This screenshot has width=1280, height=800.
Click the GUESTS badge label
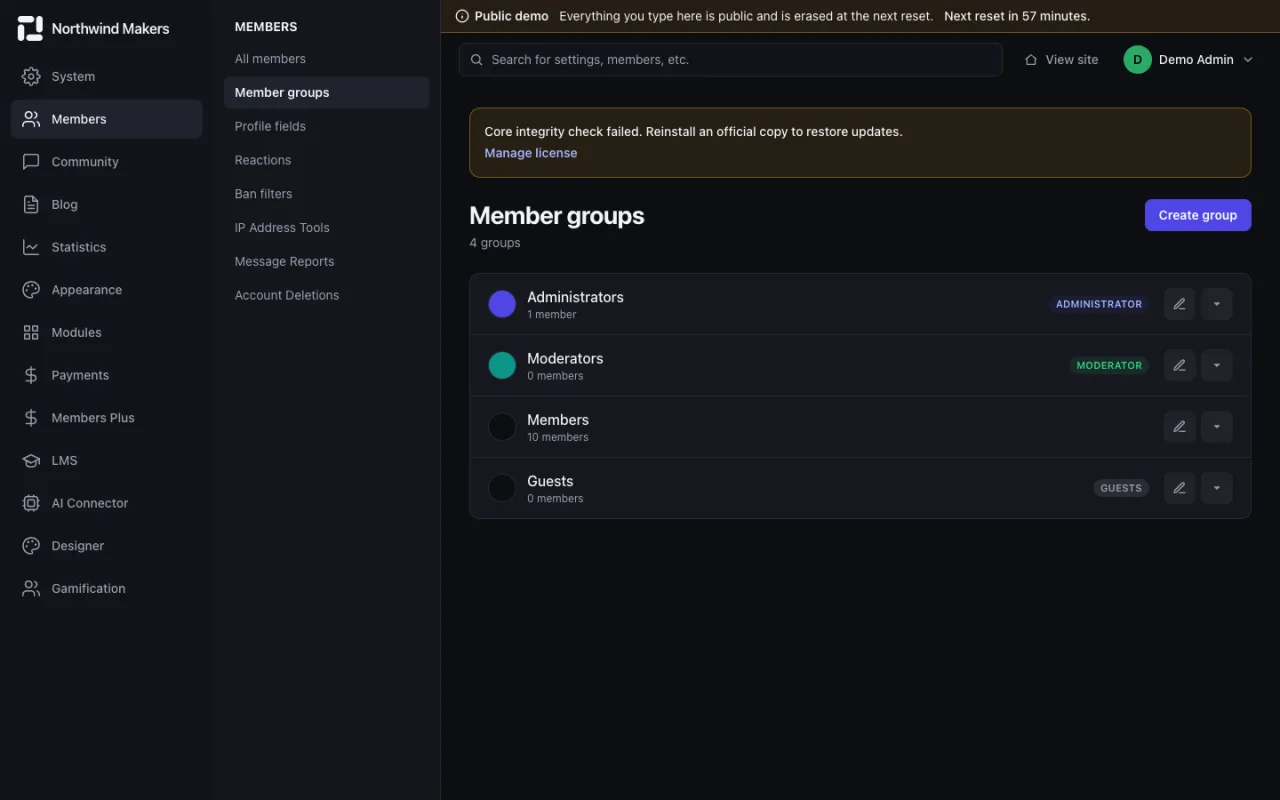pyautogui.click(x=1121, y=488)
